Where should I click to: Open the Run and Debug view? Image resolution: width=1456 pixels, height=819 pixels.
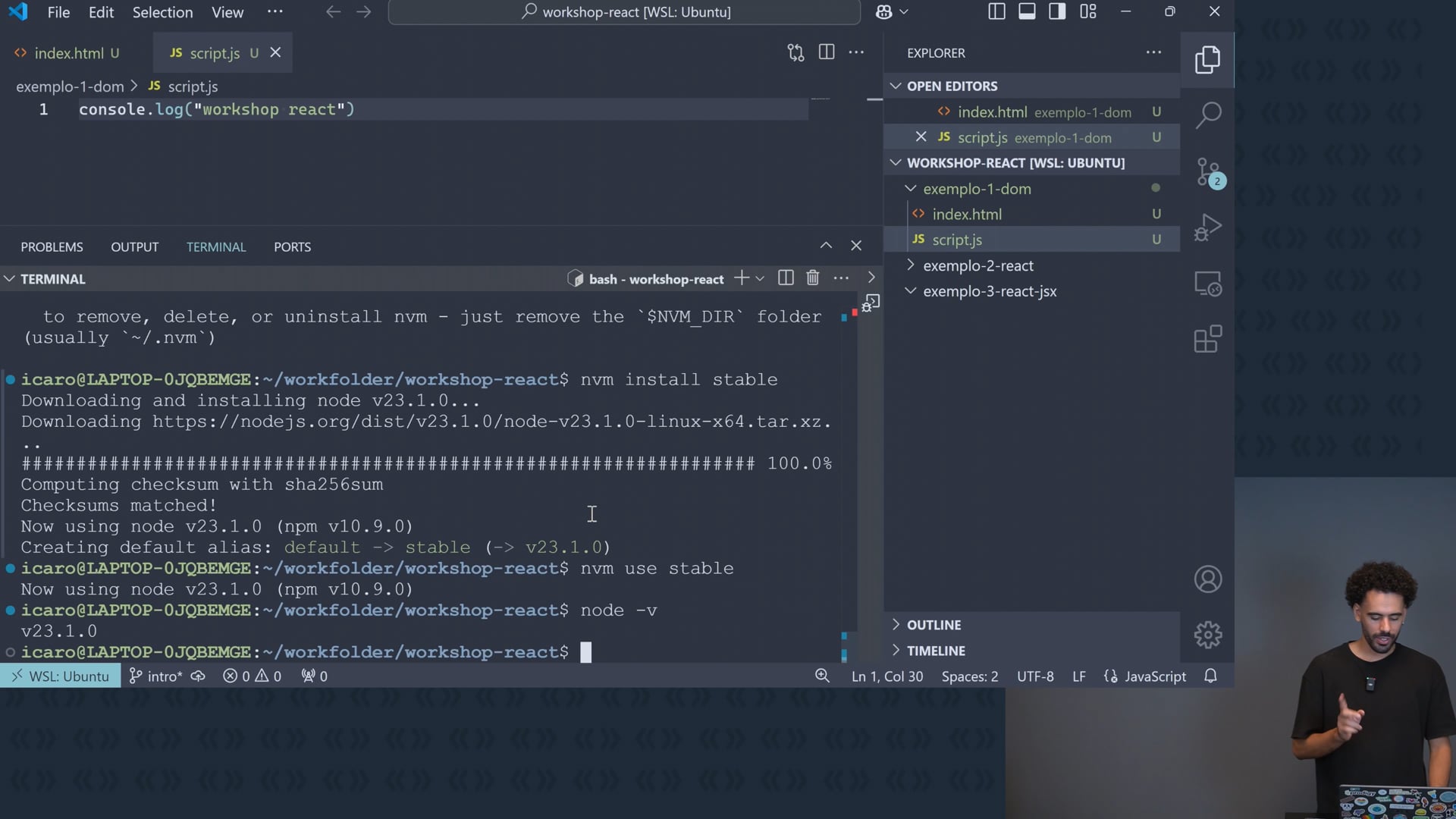point(1208,227)
